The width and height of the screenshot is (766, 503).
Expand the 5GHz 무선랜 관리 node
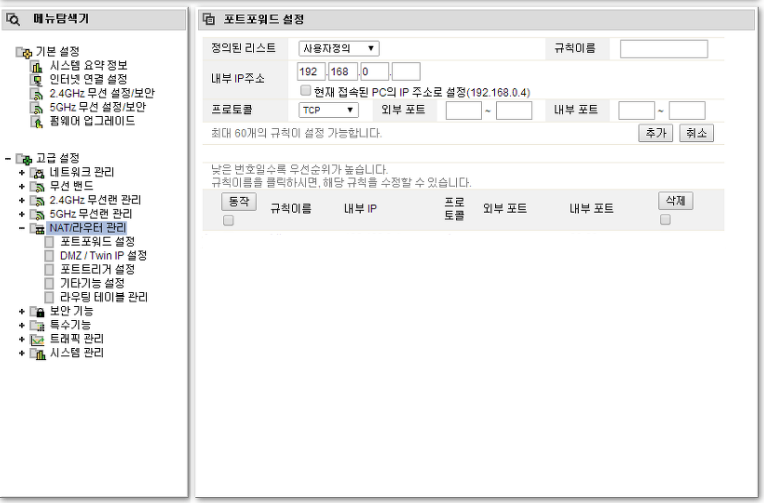tap(21, 214)
